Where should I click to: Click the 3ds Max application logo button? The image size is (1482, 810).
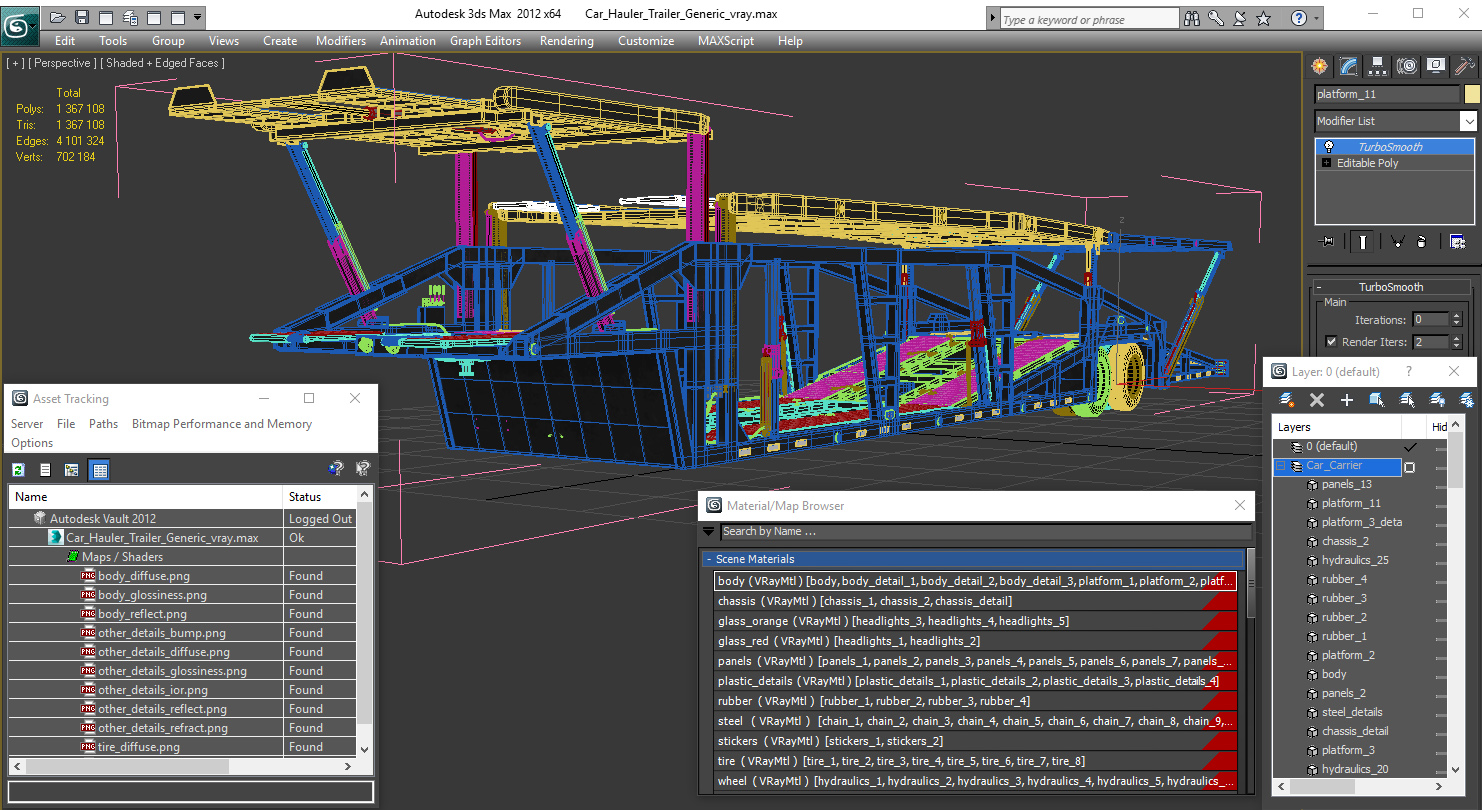19,25
